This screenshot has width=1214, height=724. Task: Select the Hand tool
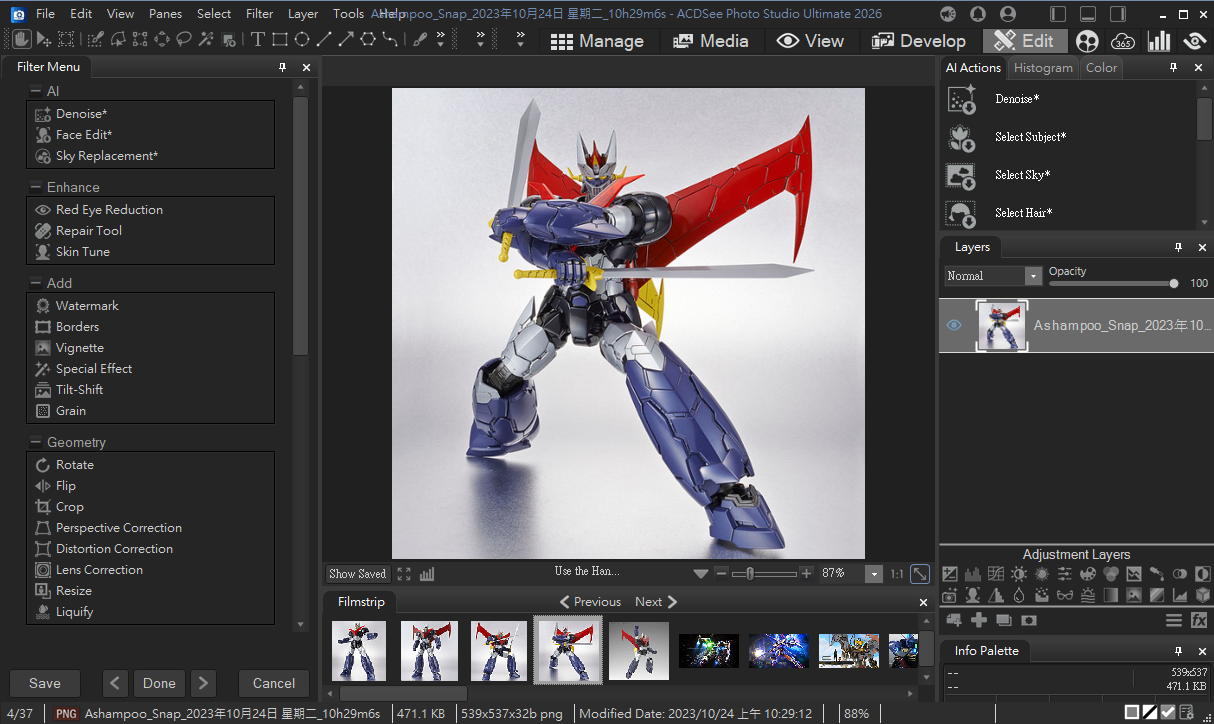click(22, 40)
